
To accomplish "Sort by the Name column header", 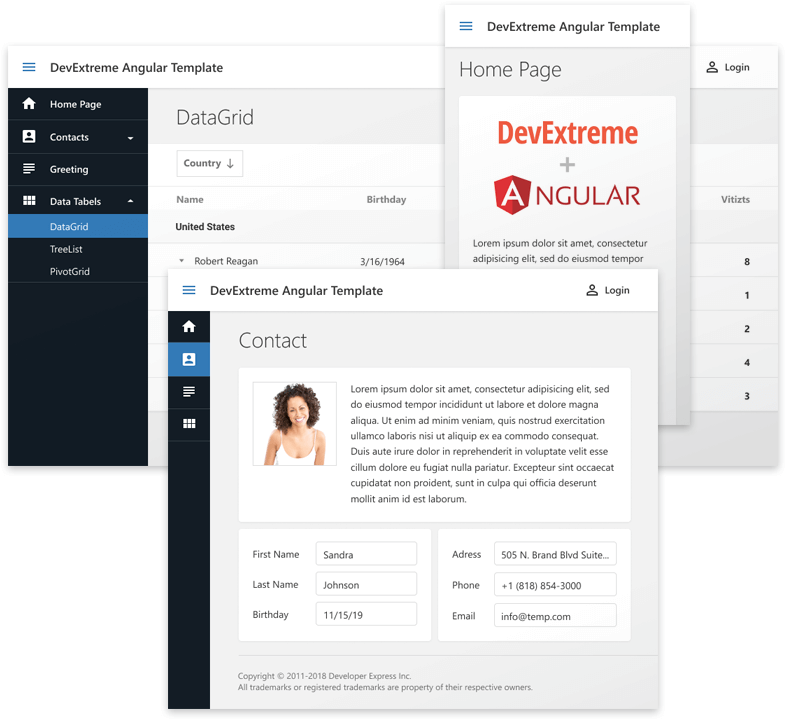I will click(x=190, y=200).
